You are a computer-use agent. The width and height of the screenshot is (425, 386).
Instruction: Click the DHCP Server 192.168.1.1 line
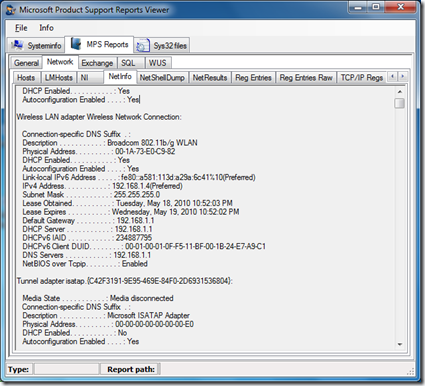point(88,229)
